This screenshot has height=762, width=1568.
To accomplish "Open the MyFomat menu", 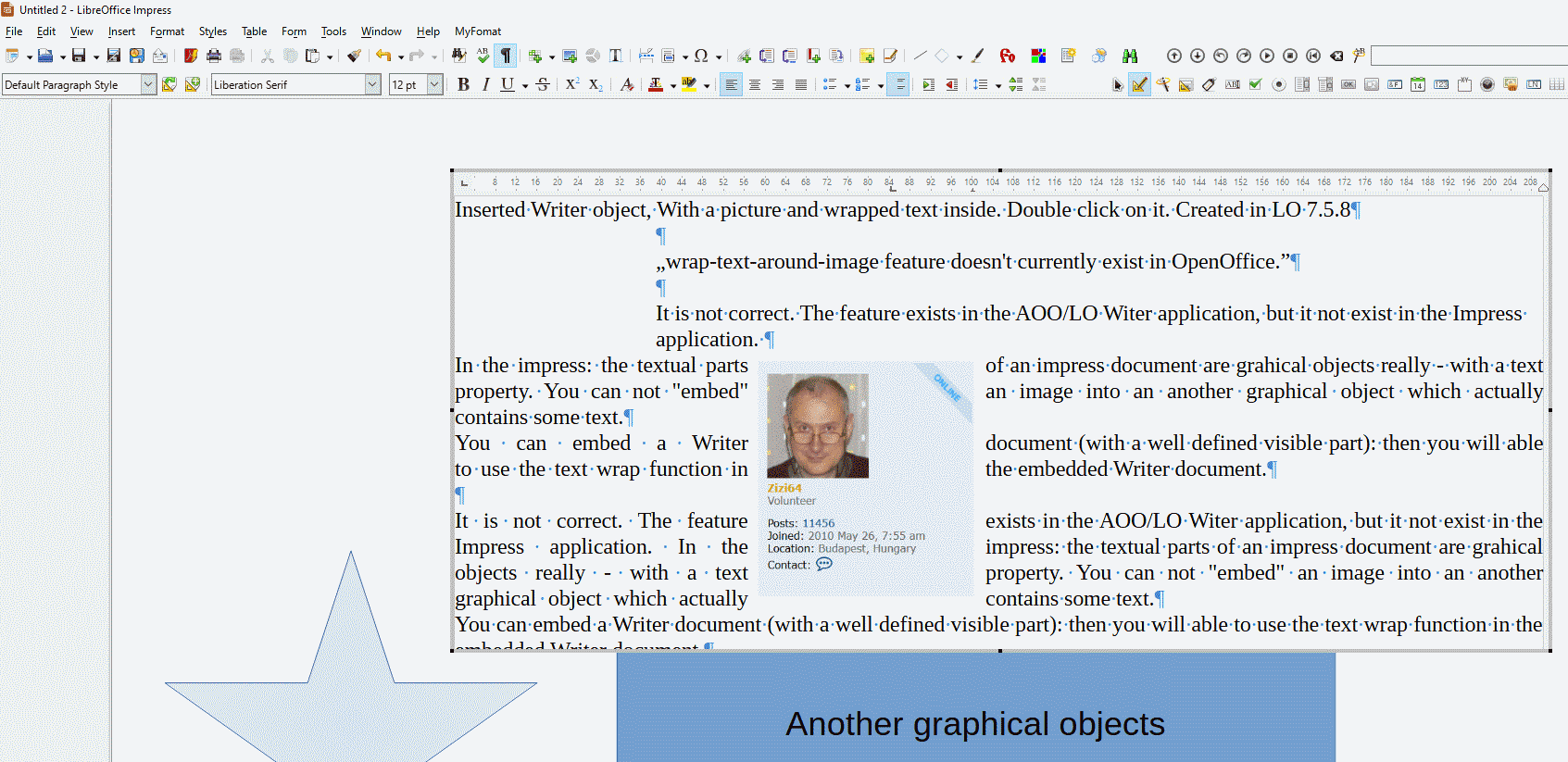I will [478, 31].
